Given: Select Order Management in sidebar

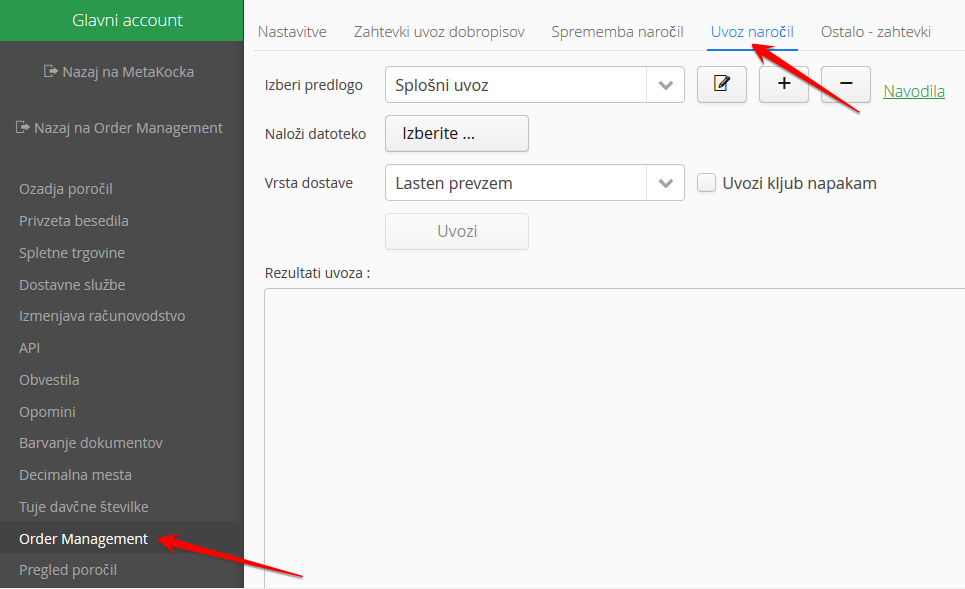Looking at the screenshot, I should pyautogui.click(x=84, y=539).
